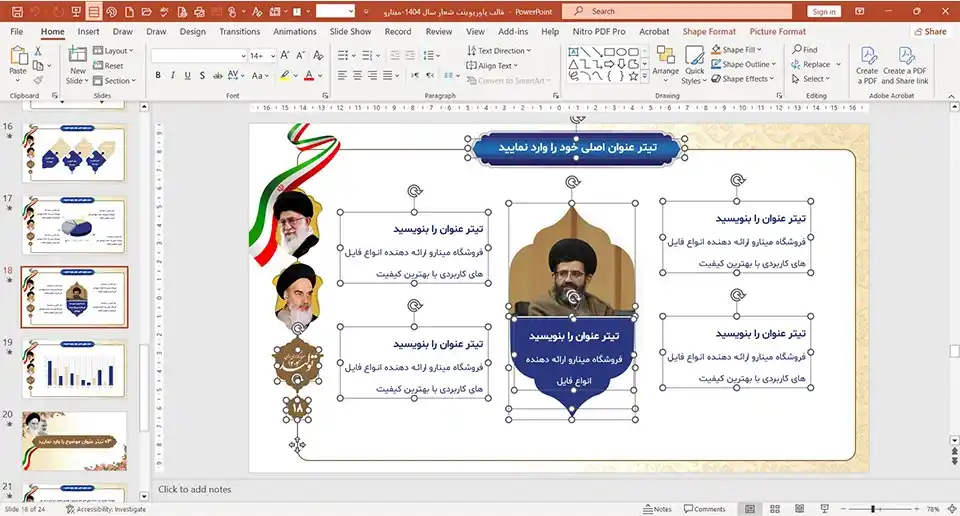Screen dimensions: 960x516
Task: Open the Section dropdown
Action: pos(114,80)
